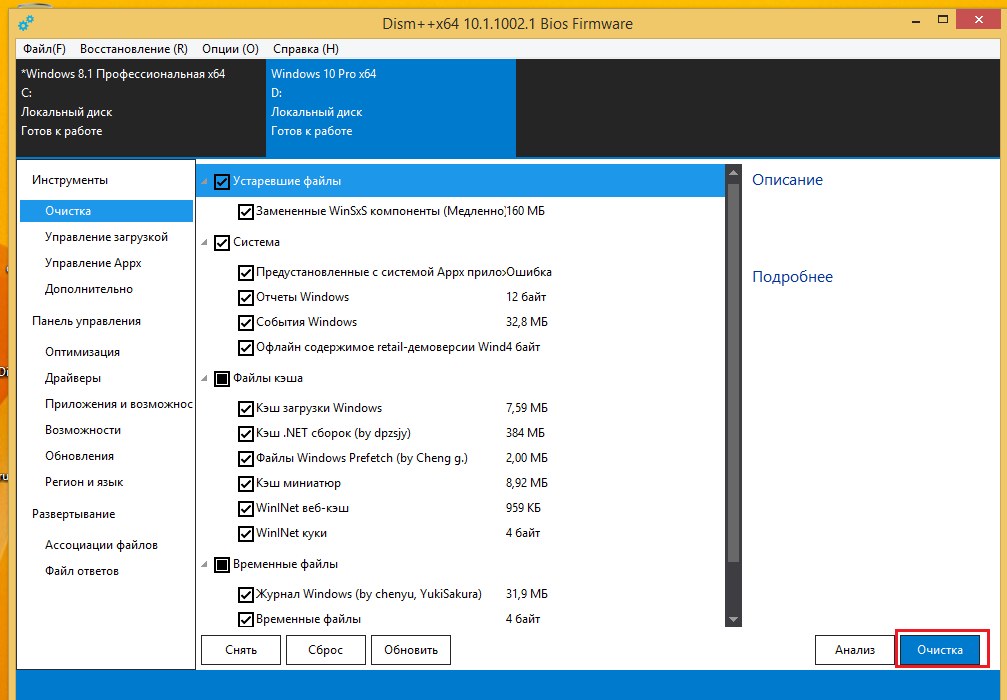Uncheck События Windows checkbox
This screenshot has height=700, width=1007.
pyautogui.click(x=245, y=322)
